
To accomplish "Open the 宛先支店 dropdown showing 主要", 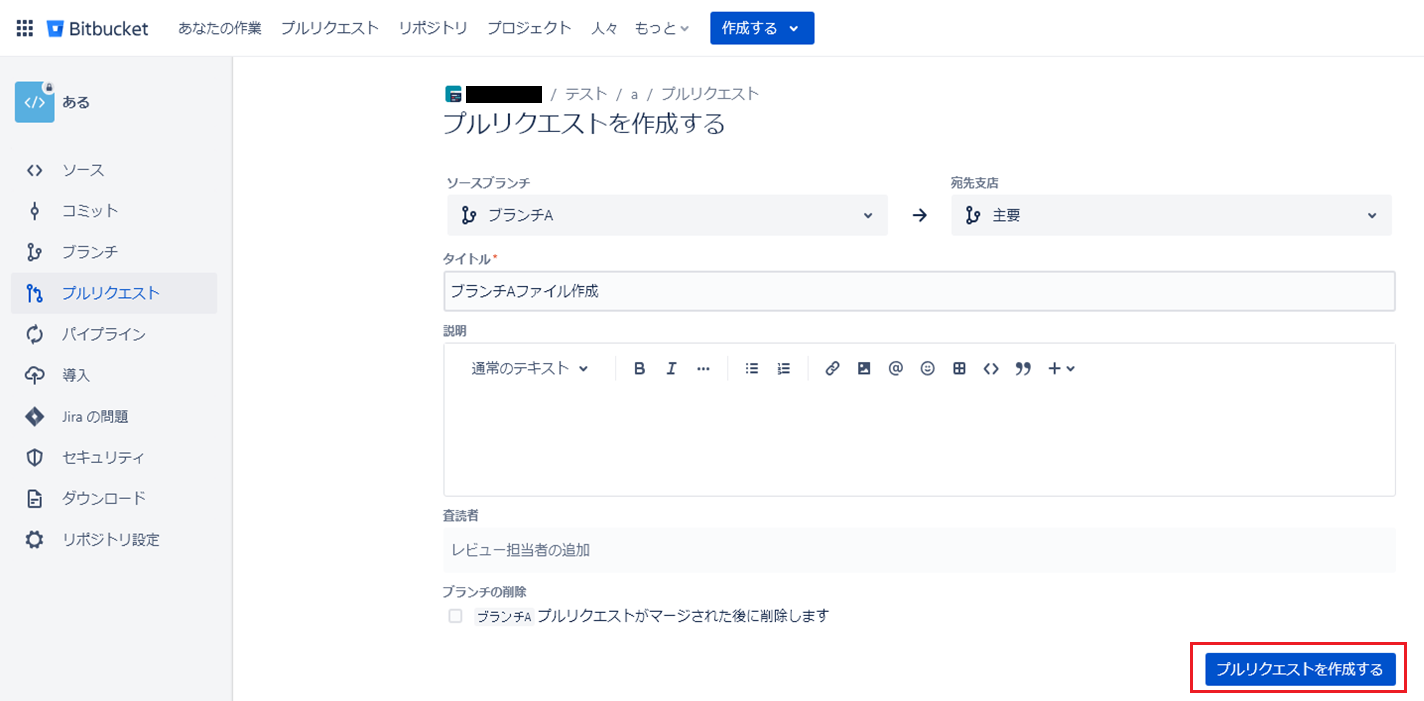I will (x=1171, y=215).
